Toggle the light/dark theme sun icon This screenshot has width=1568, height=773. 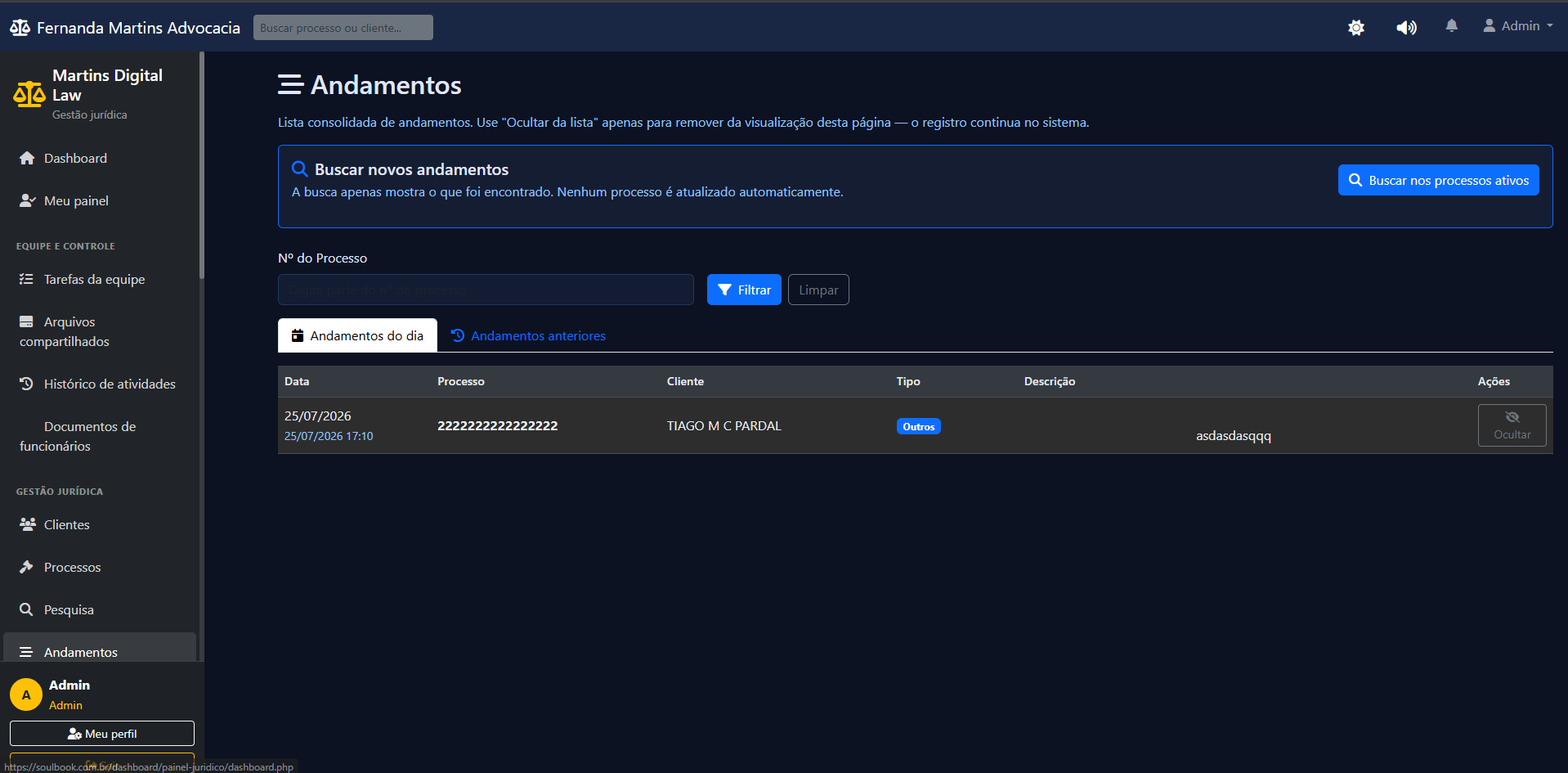(x=1356, y=28)
